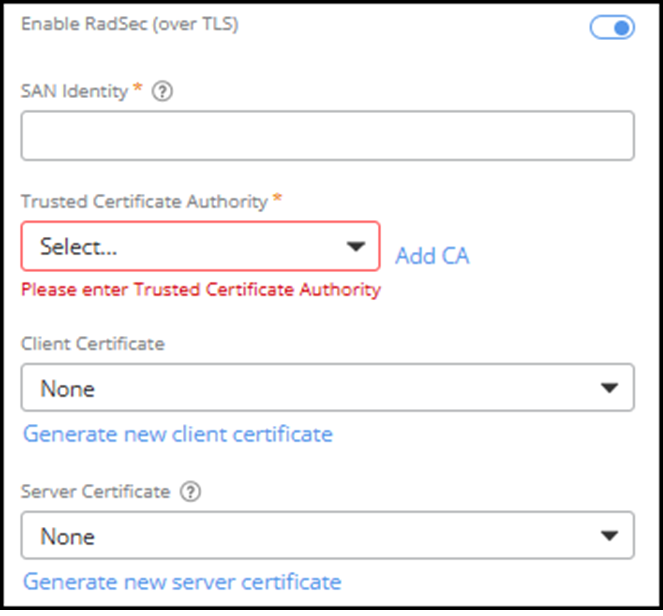This screenshot has width=663, height=616.
Task: Click the Add CA link
Action: click(x=432, y=256)
